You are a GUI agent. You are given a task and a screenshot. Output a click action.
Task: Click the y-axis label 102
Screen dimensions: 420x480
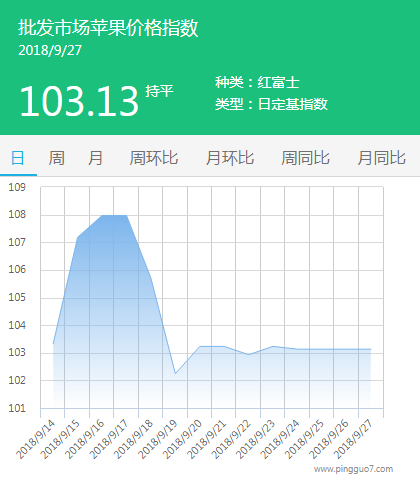[x=17, y=380]
